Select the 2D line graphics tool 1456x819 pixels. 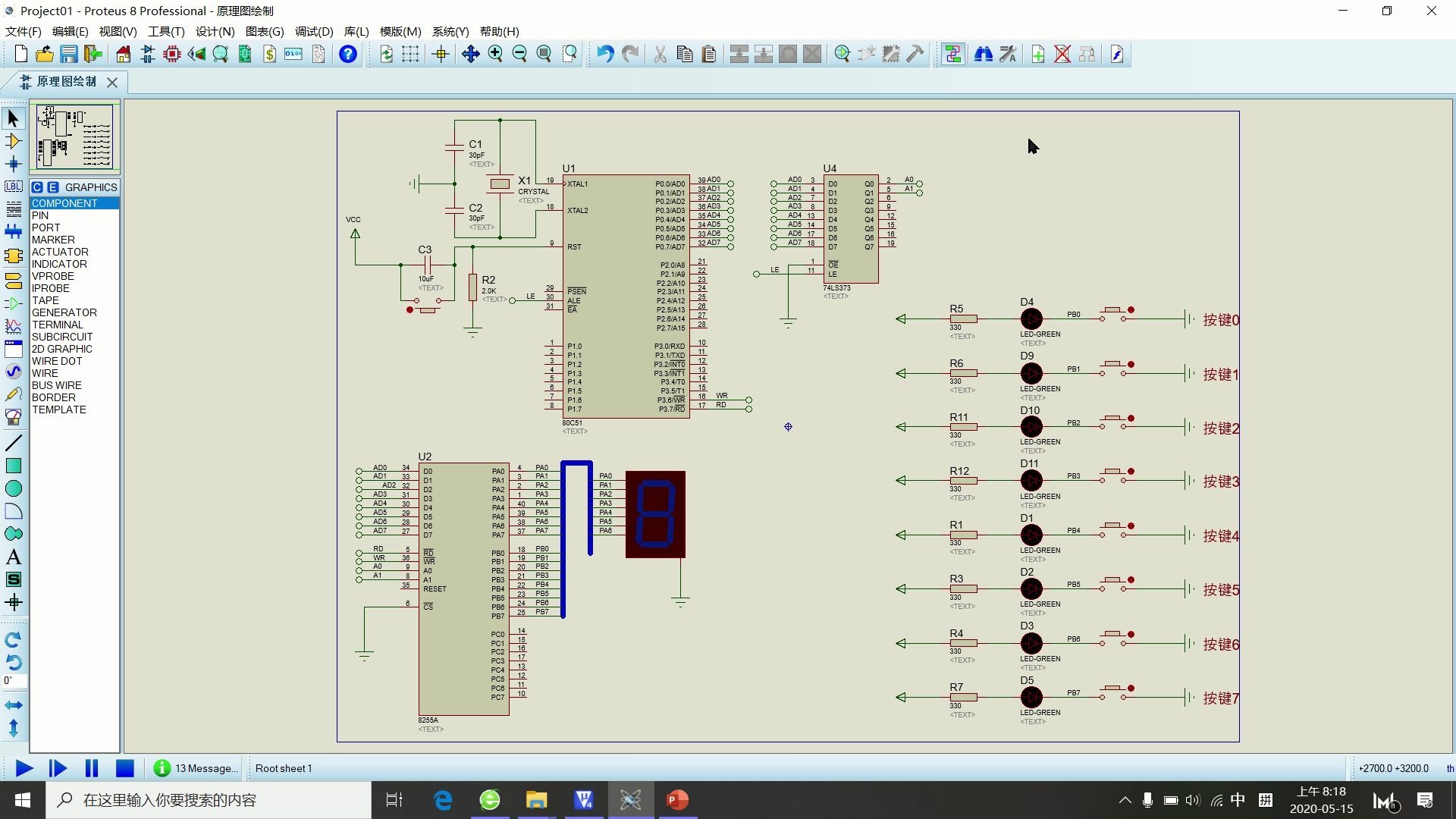coord(13,443)
